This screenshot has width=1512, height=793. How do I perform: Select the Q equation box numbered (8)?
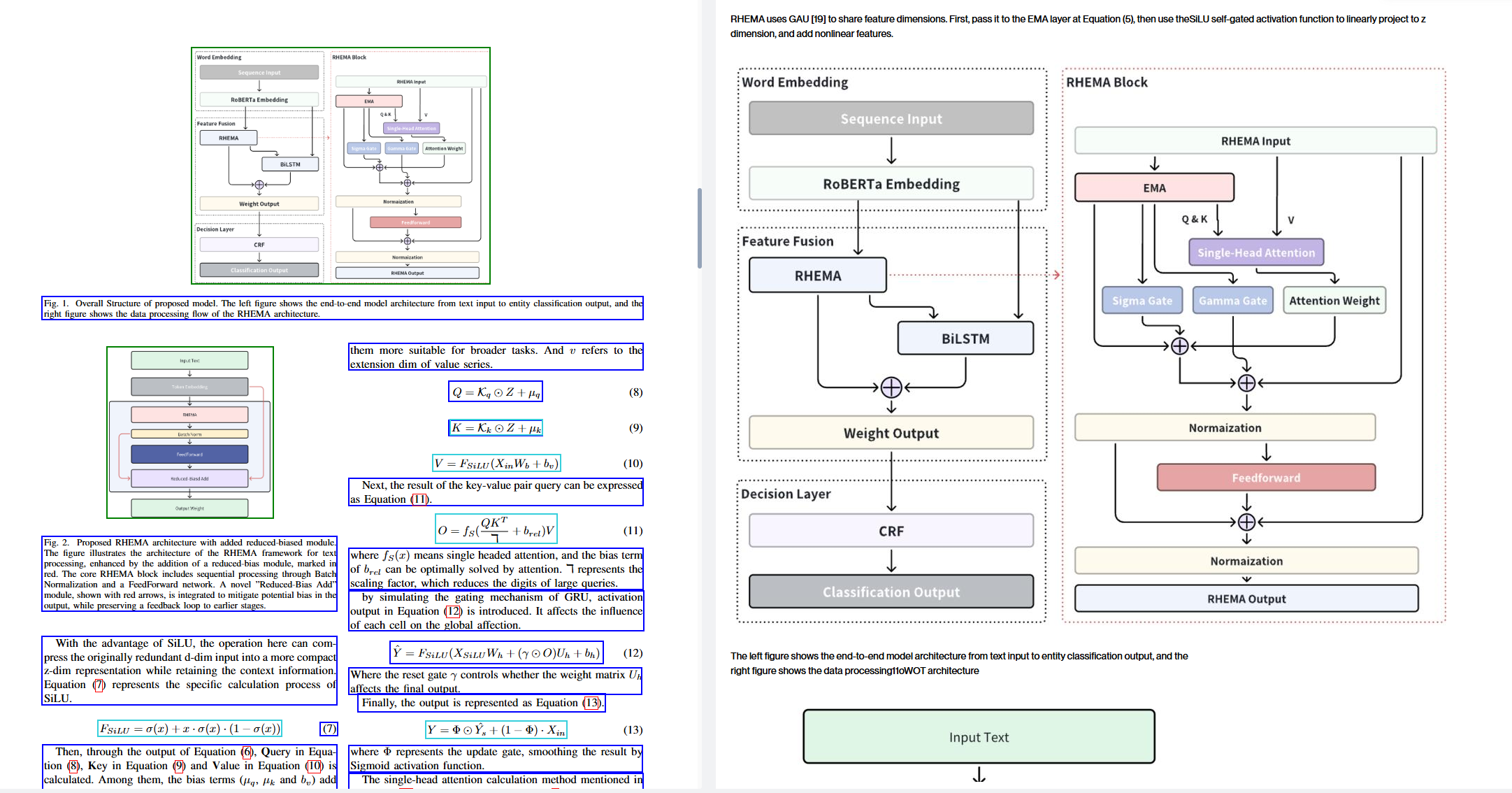(495, 392)
